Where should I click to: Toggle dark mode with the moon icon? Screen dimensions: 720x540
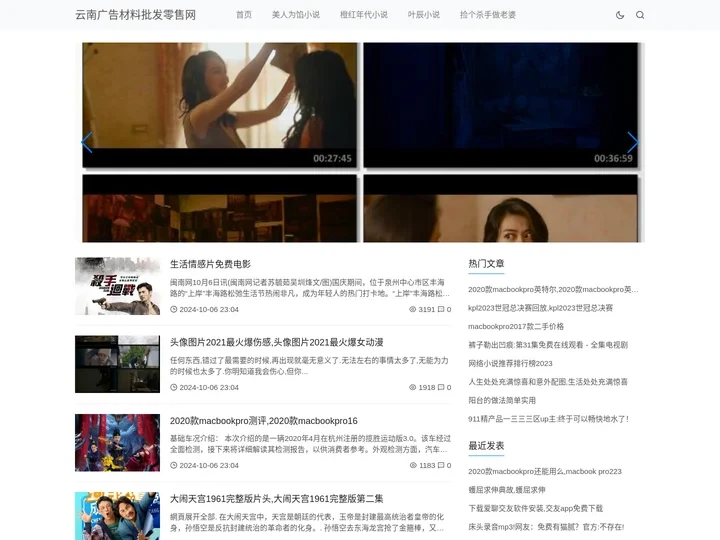[619, 15]
